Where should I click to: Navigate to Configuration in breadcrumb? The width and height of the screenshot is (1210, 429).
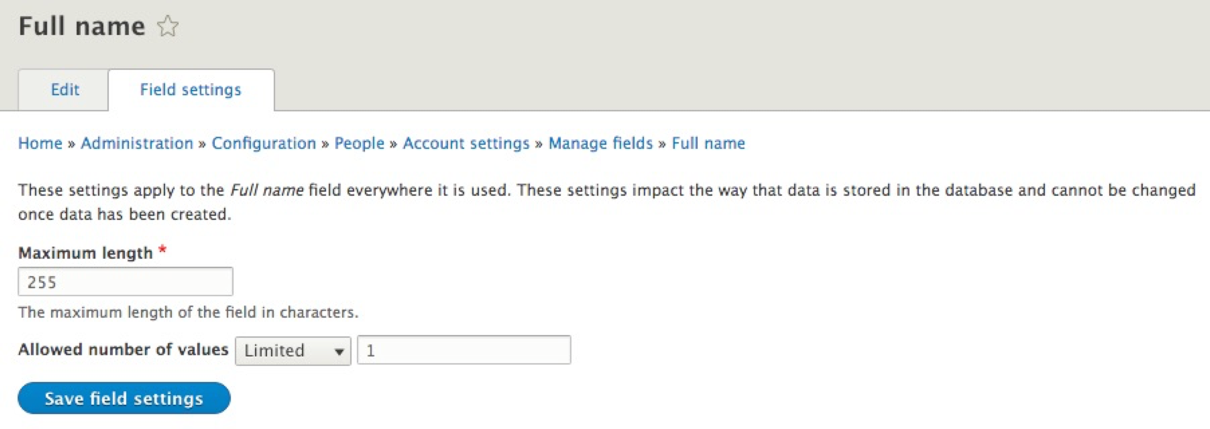click(264, 143)
